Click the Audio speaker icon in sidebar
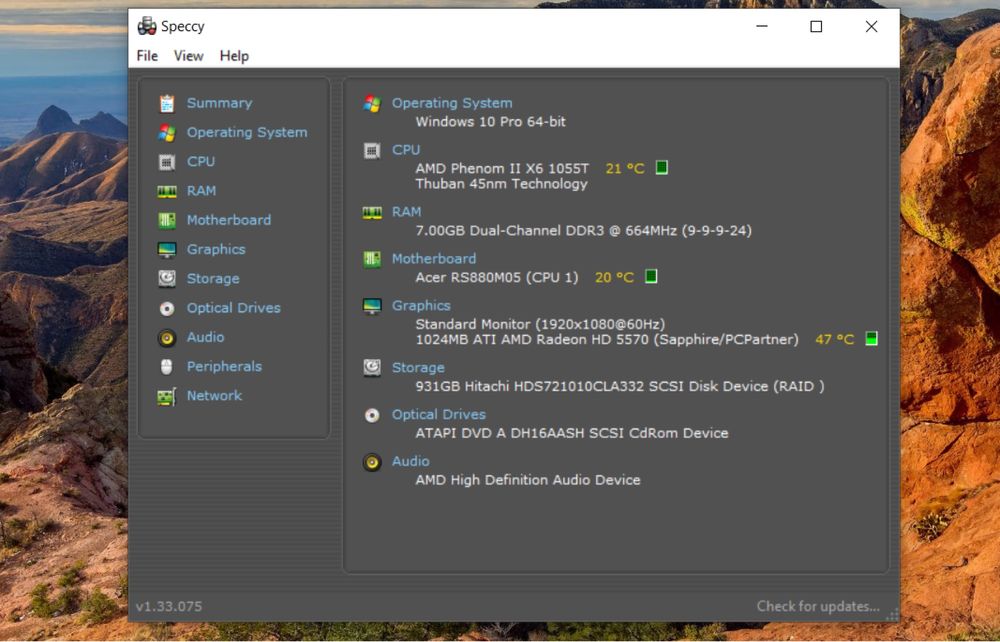Screen dimensions: 1000x642 pos(166,338)
